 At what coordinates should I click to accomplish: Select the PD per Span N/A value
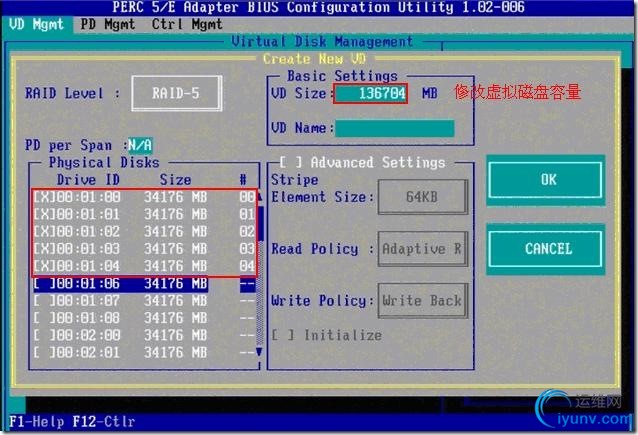pyautogui.click(x=140, y=145)
